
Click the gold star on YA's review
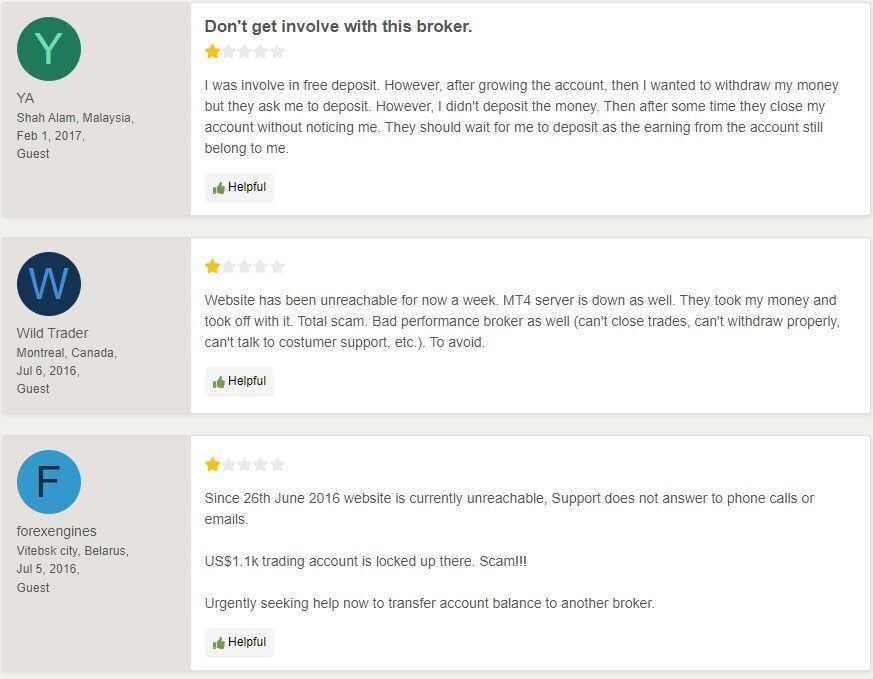click(212, 52)
